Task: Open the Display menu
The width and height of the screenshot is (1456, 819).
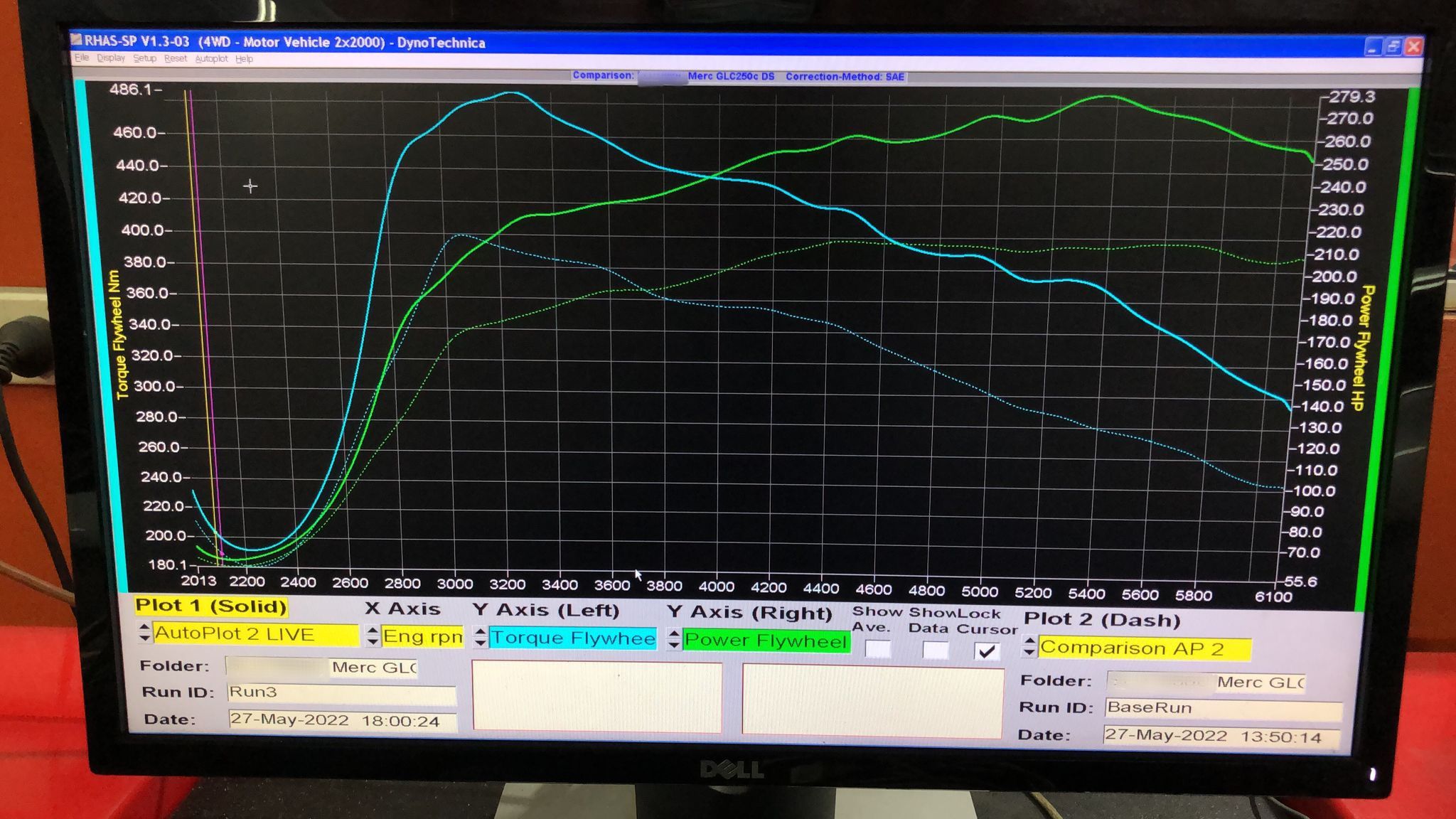Action: pyautogui.click(x=111, y=58)
